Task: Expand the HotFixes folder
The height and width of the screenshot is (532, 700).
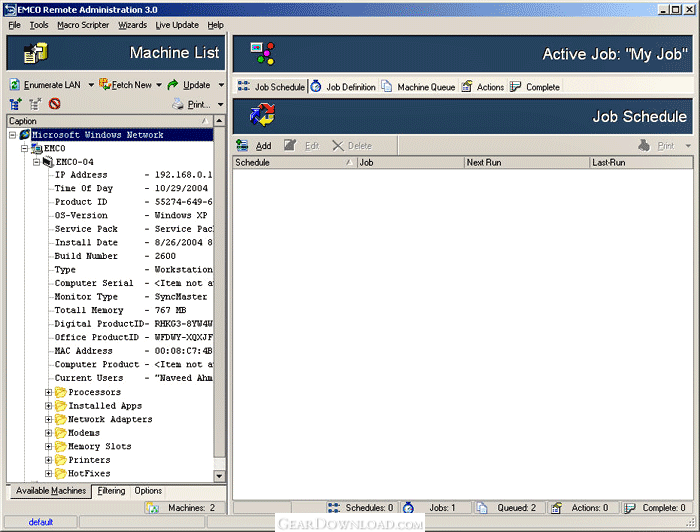Action: 49,474
